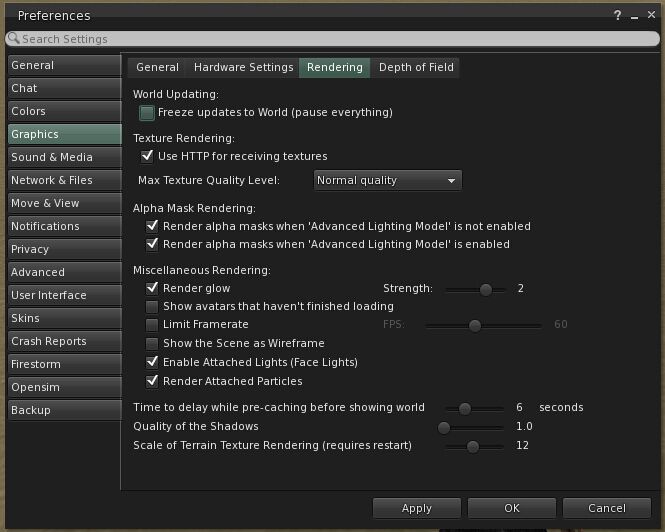The height and width of the screenshot is (532, 665).
Task: Click the Apply button
Action: click(x=416, y=508)
